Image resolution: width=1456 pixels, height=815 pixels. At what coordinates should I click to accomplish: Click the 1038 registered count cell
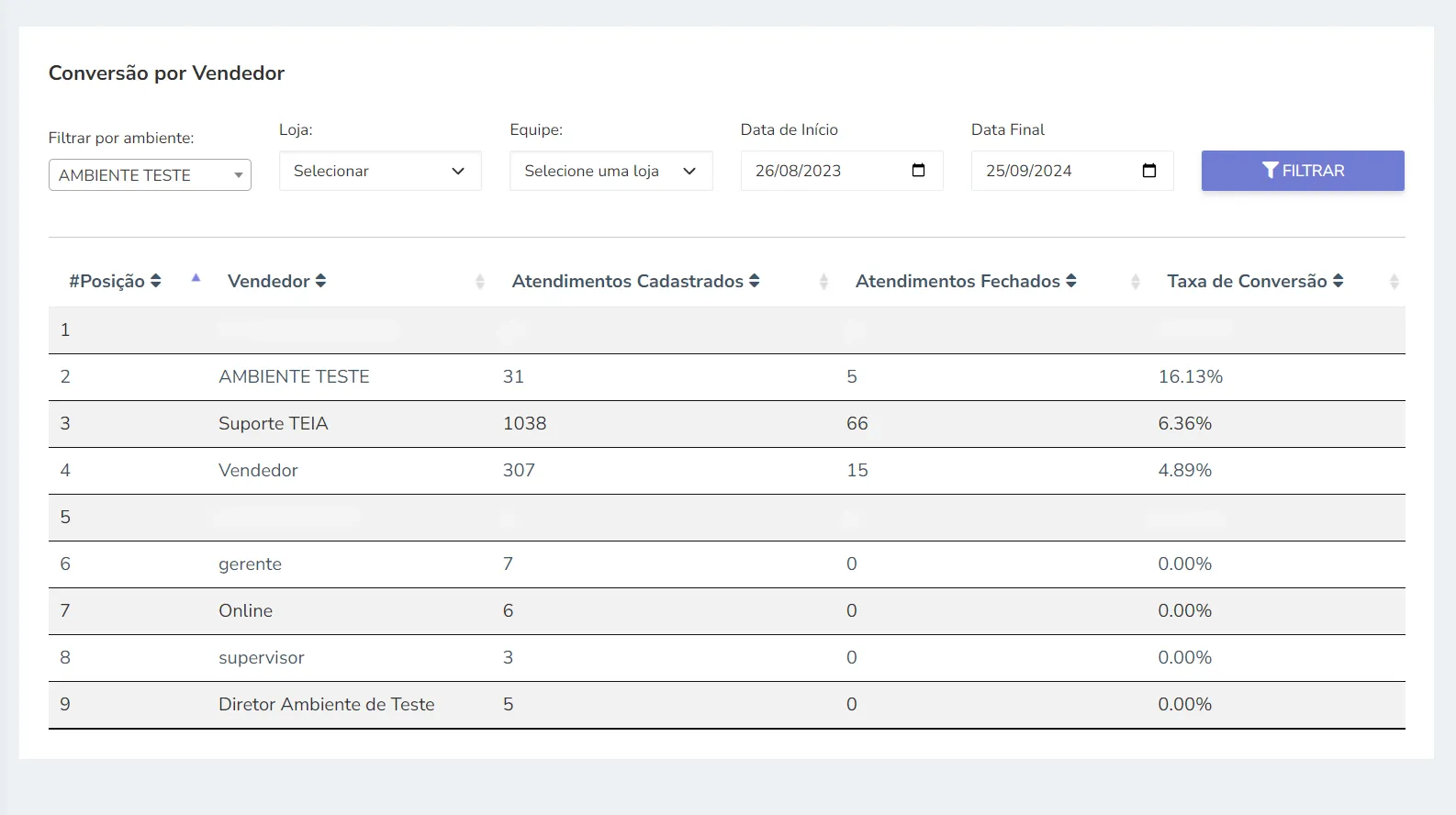(x=524, y=423)
